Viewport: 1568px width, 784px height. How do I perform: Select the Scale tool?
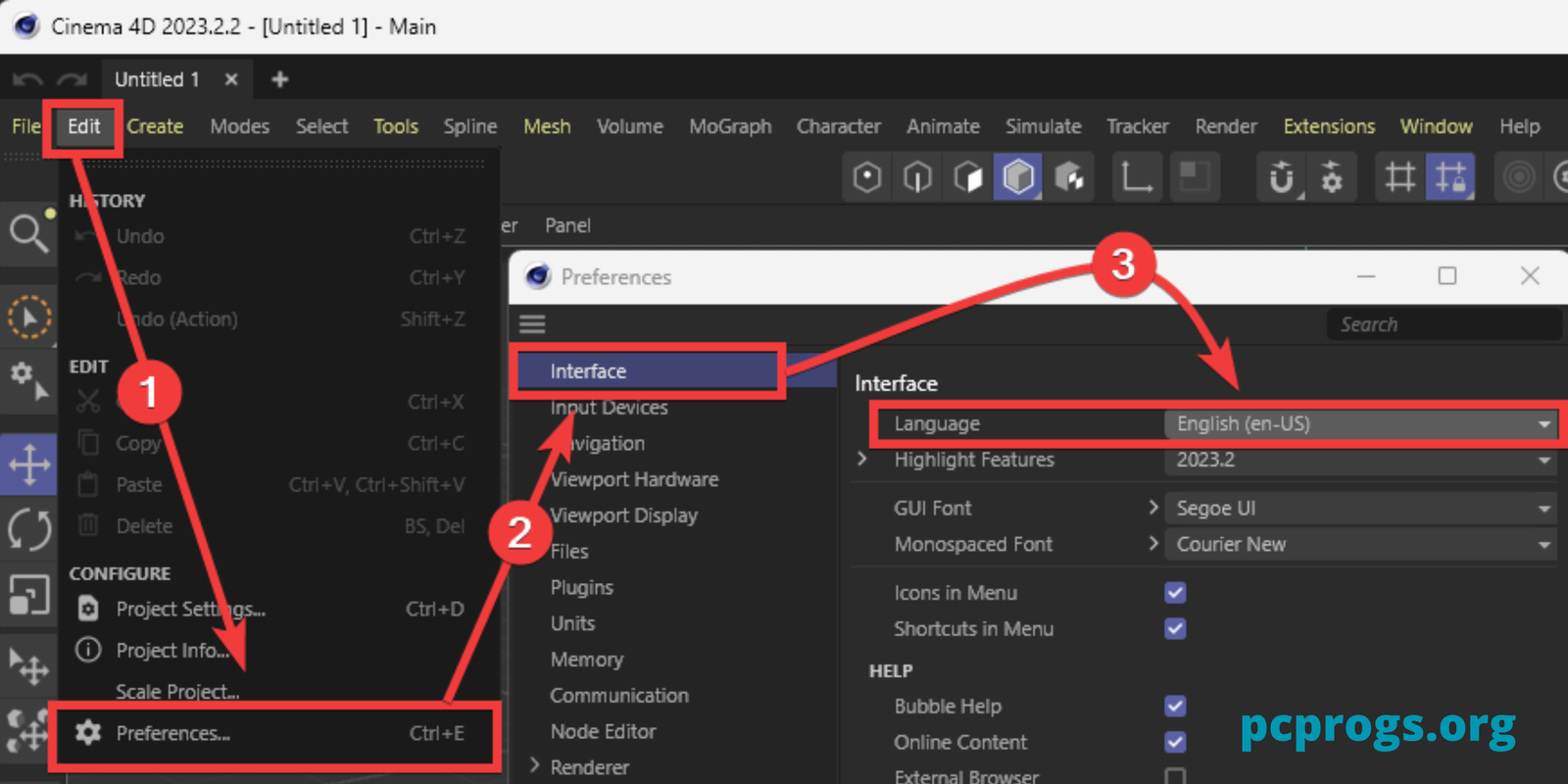29,594
